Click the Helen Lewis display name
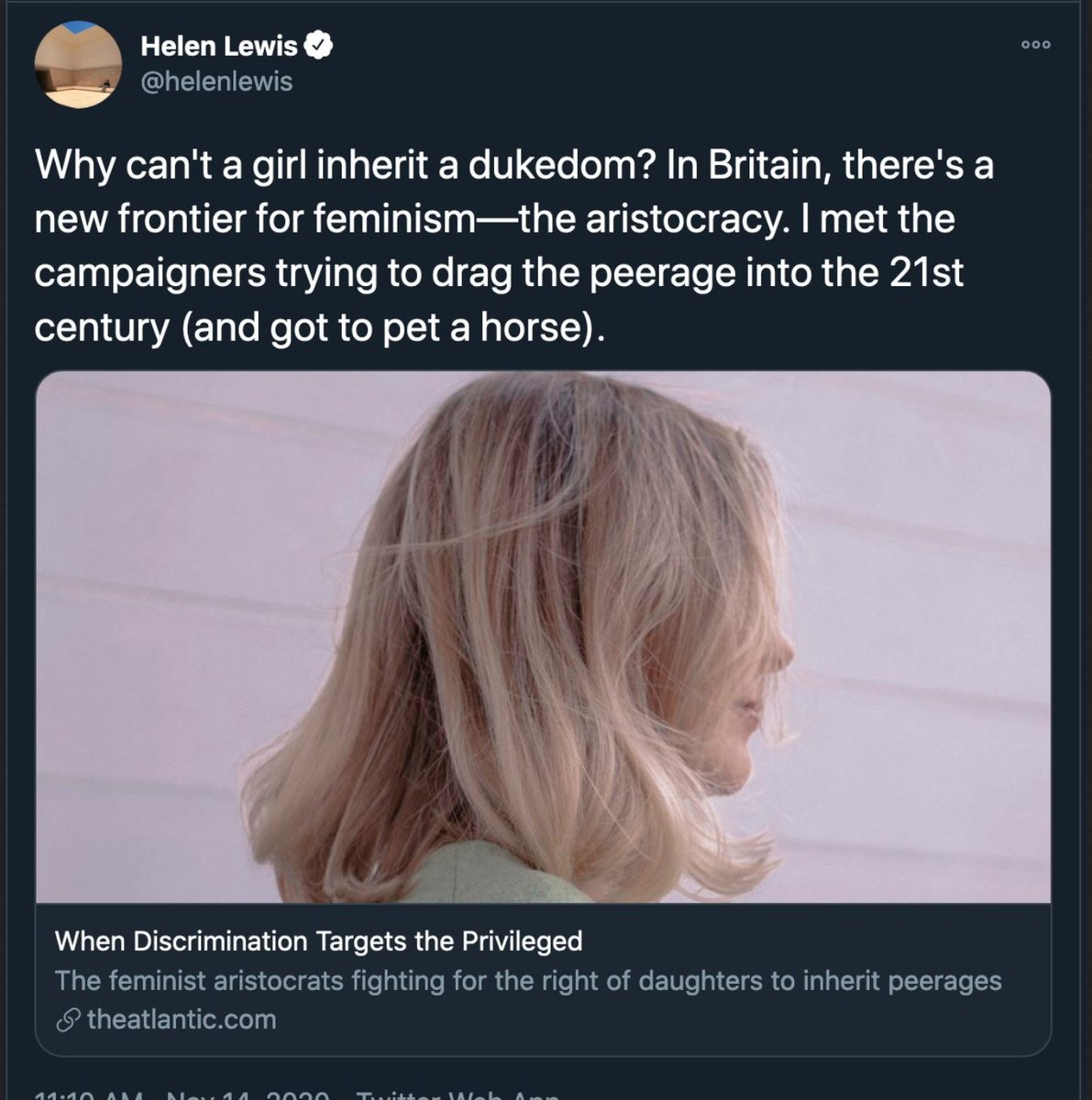1092x1100 pixels. 219,46
